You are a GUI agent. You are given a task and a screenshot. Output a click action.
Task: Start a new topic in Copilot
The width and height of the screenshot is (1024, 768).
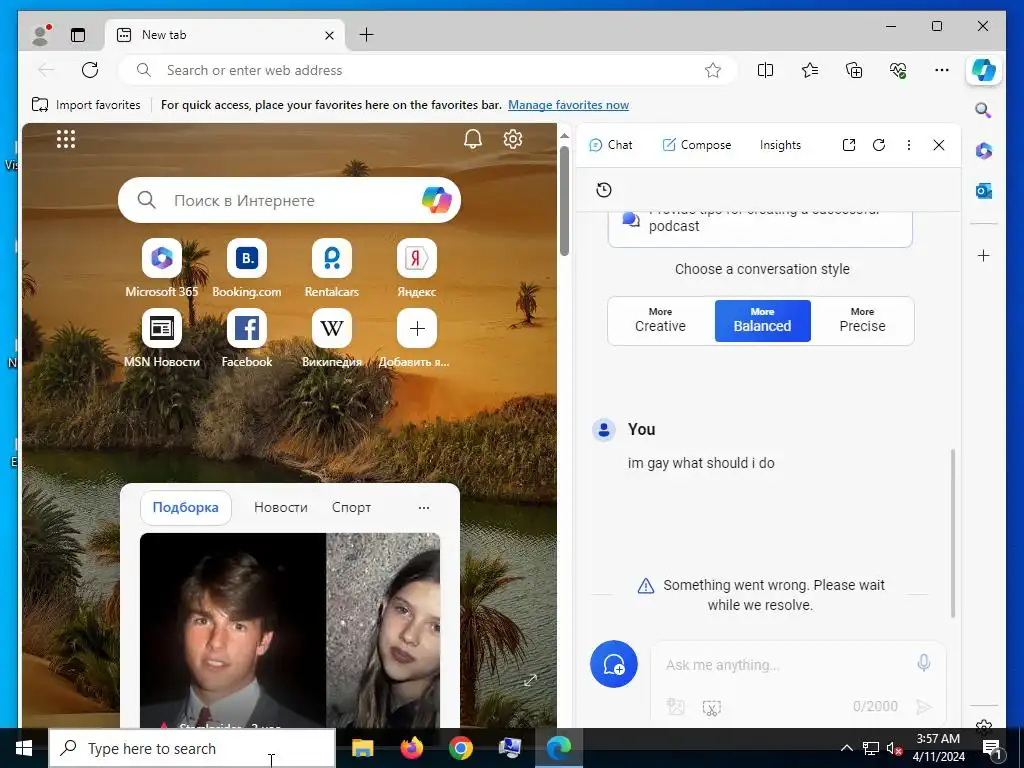(x=614, y=664)
